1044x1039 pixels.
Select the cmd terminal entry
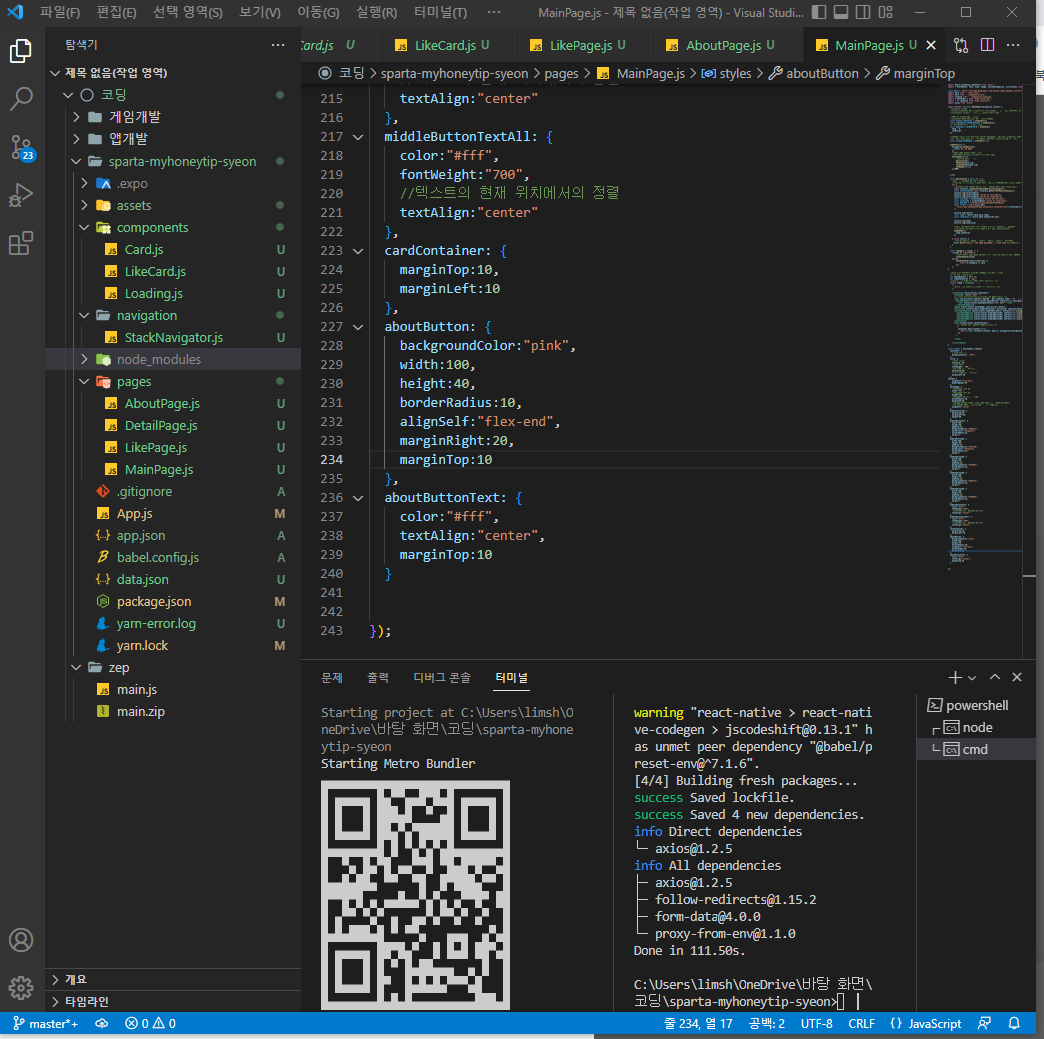coord(976,749)
